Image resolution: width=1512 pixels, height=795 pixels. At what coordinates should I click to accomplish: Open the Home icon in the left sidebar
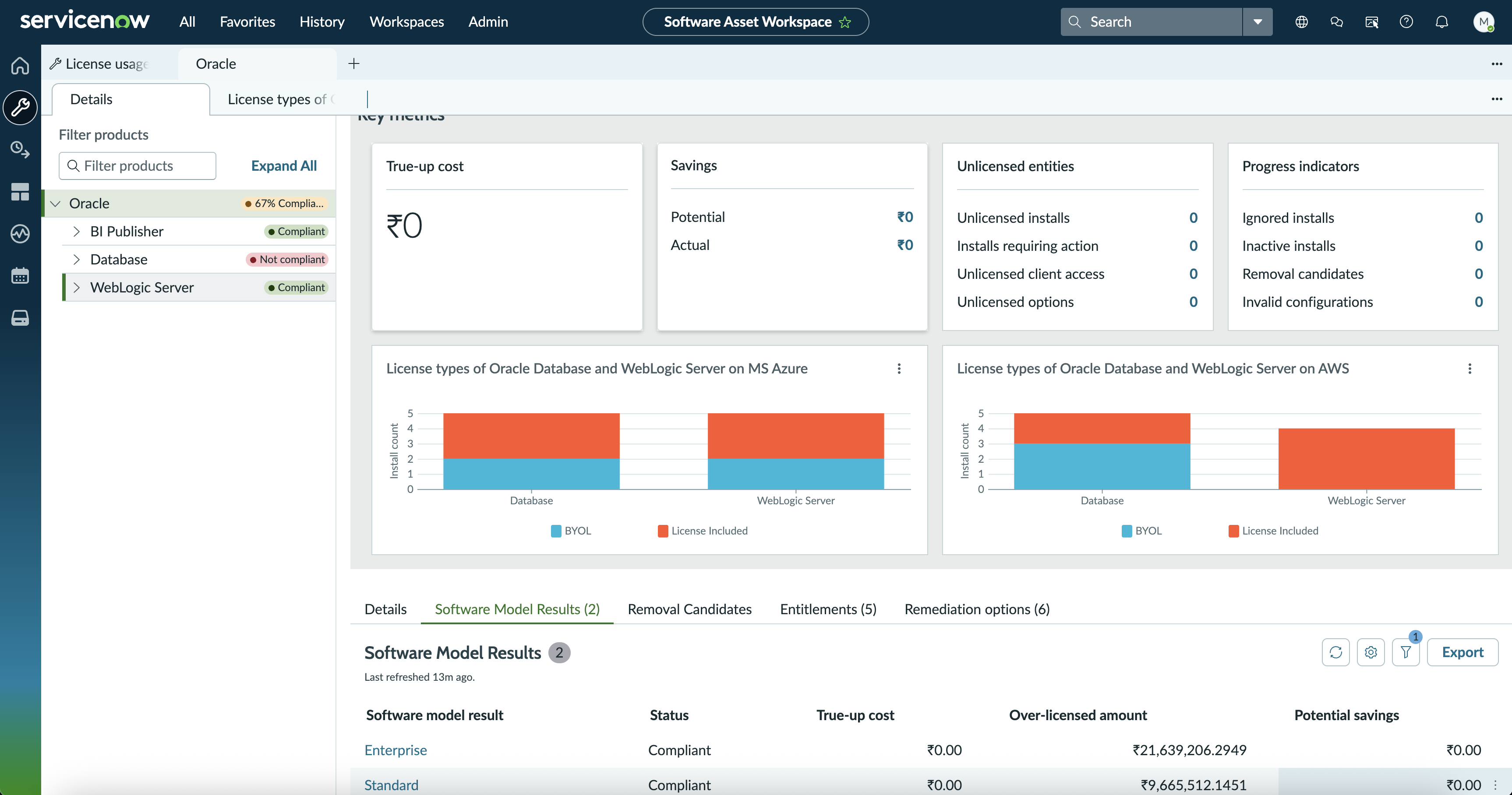click(20, 65)
